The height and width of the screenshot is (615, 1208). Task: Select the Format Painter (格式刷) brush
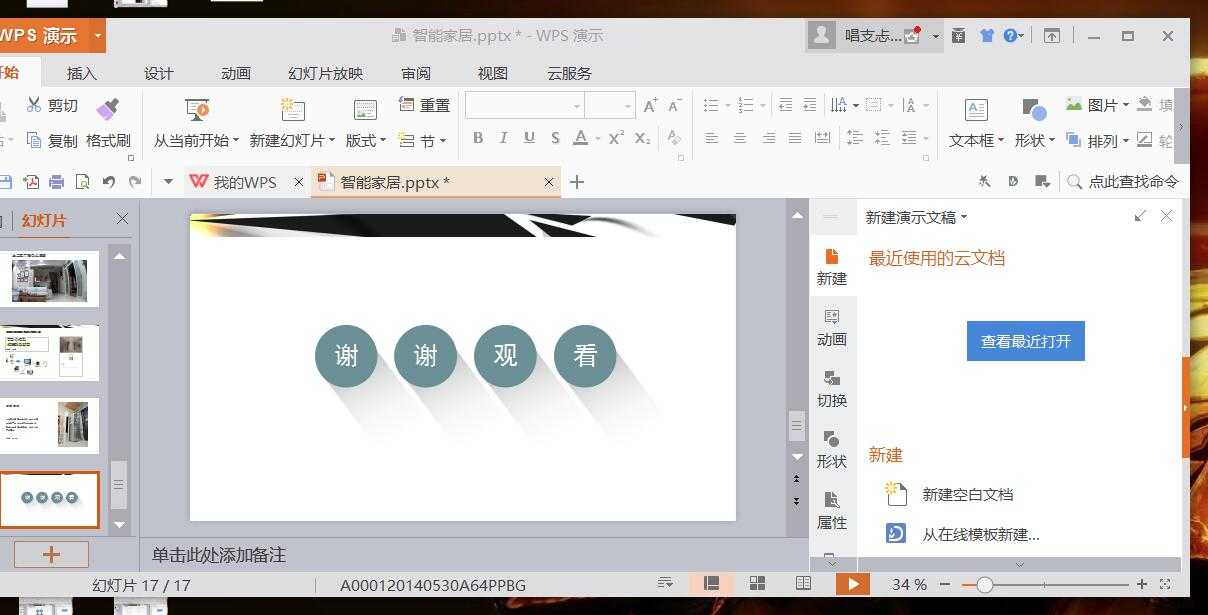point(108,107)
